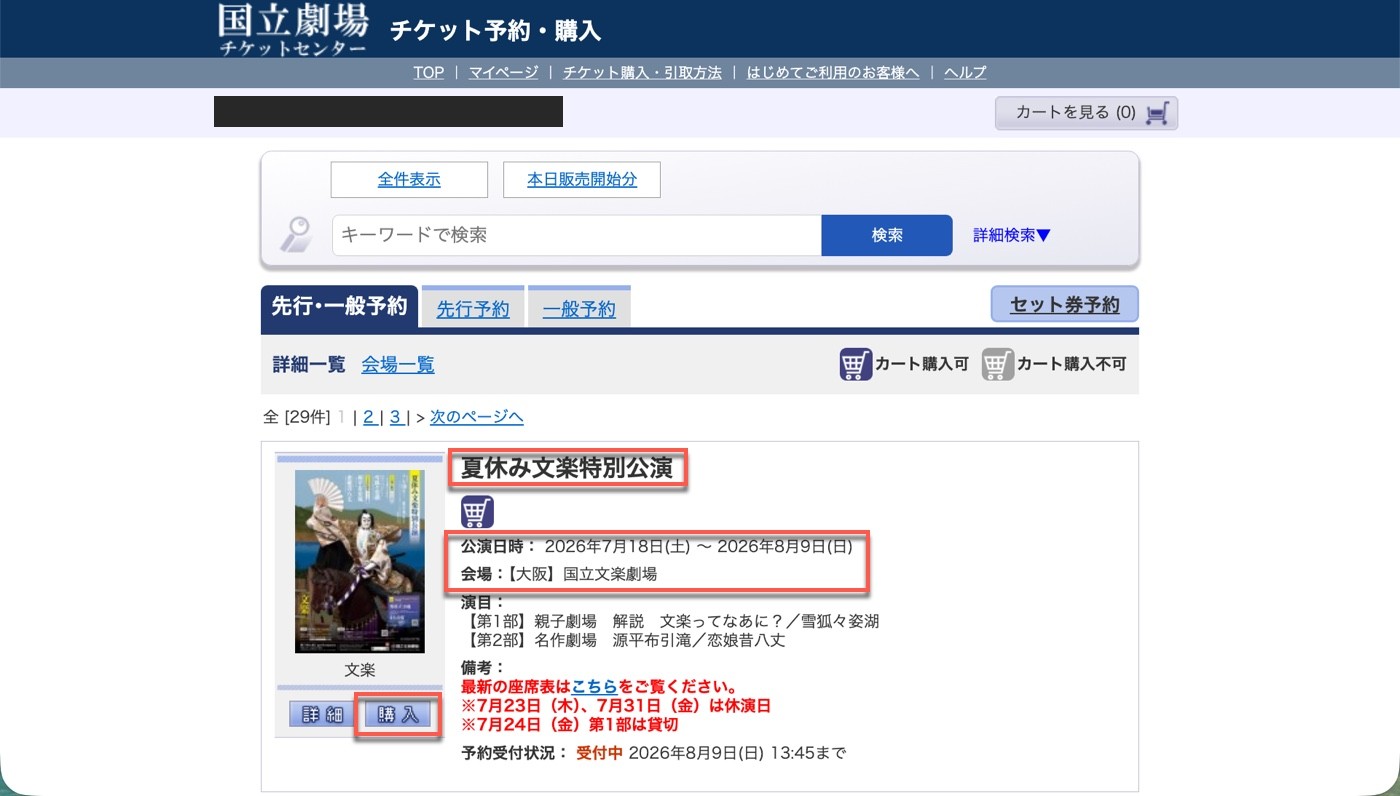Go to page 2 of results

(368, 417)
